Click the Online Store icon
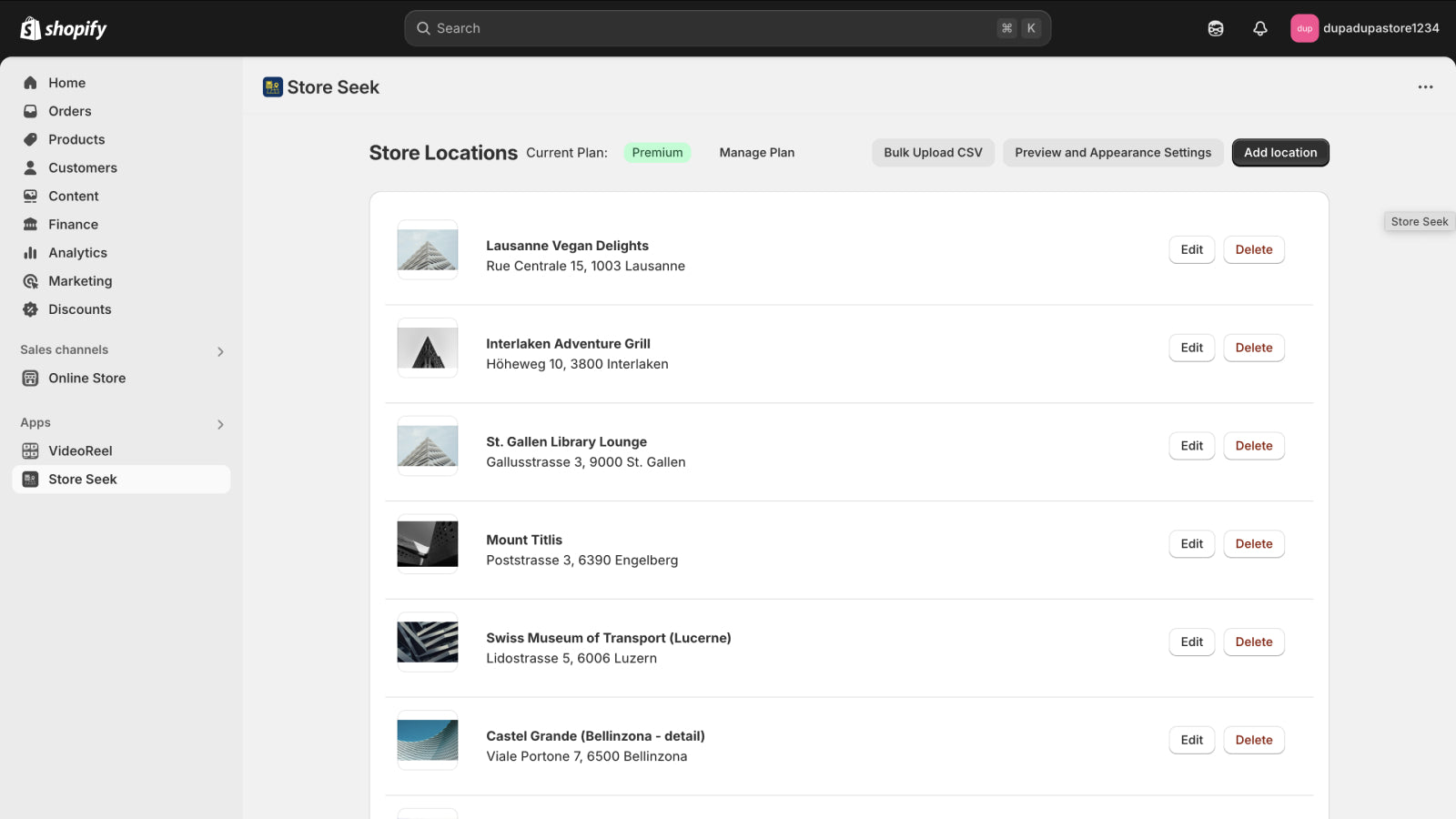The height and width of the screenshot is (819, 1456). [30, 378]
